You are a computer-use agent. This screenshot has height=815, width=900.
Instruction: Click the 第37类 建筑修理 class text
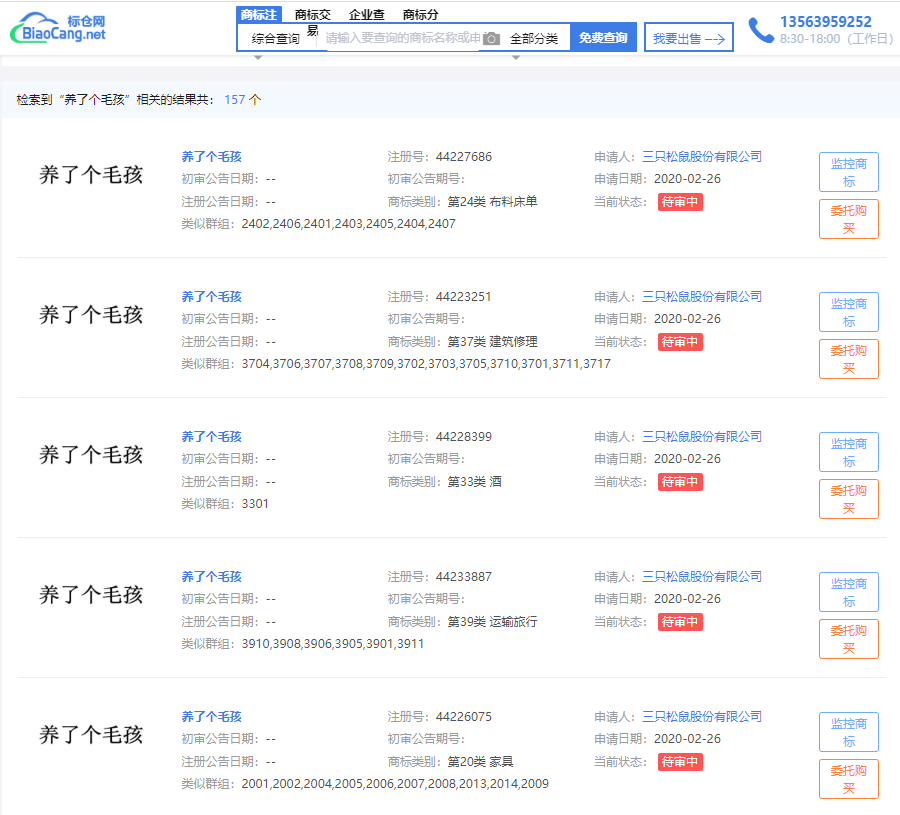[492, 342]
